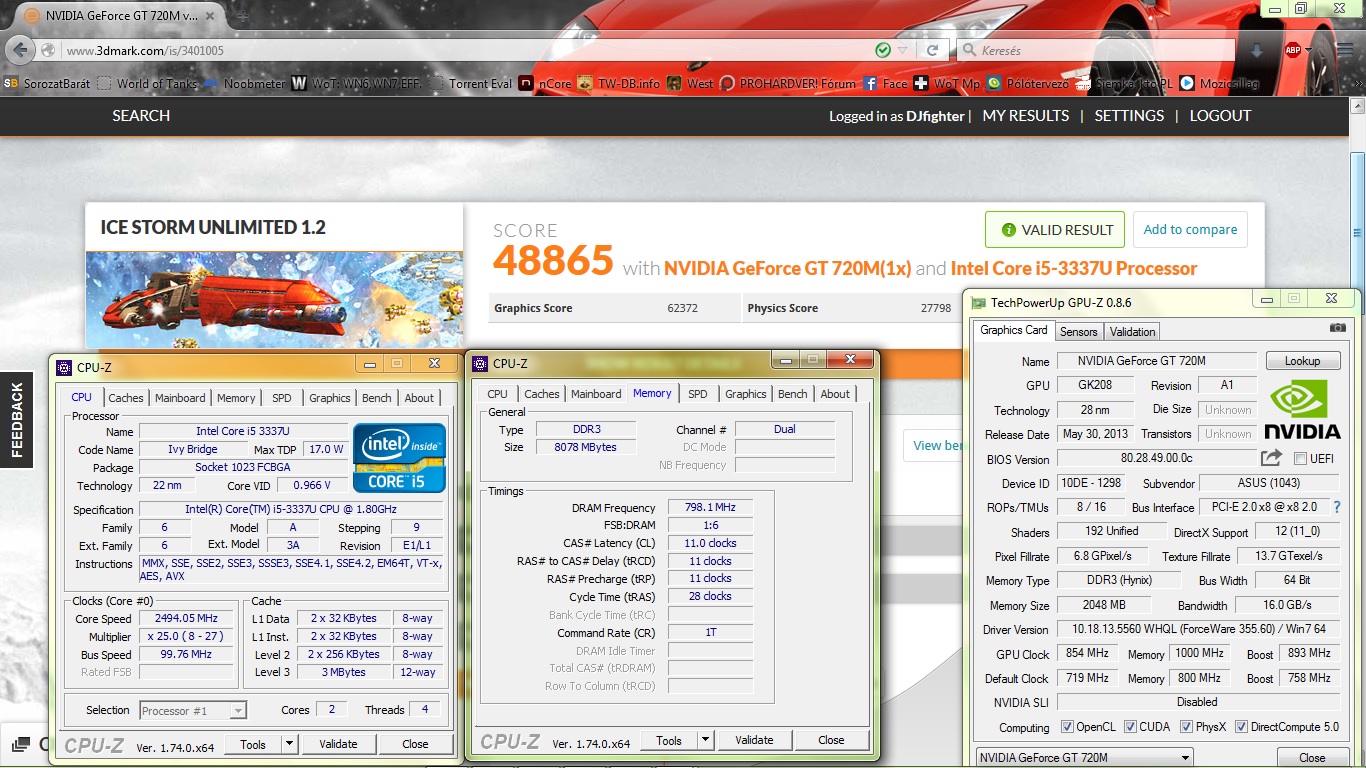
Task: Open the WoT: WN6 WN7 EFF bookmark
Action: [x=358, y=84]
